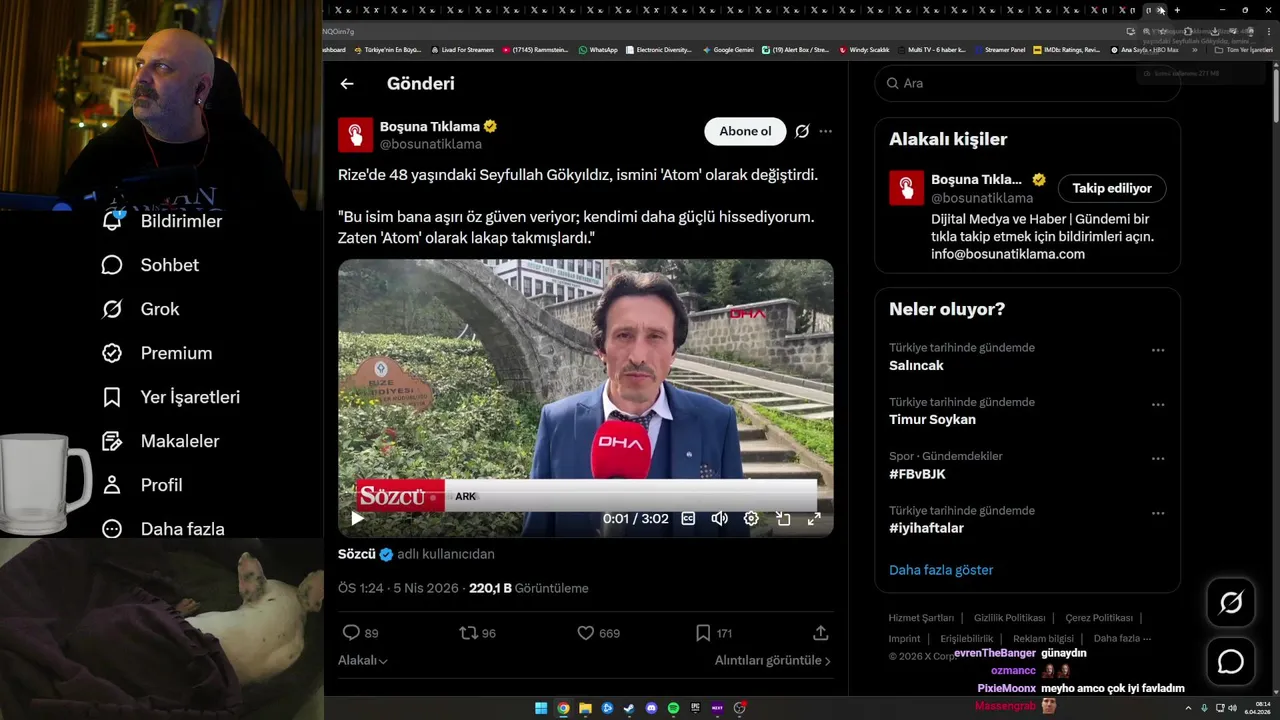
Task: Expand footer Daha fazla options
Action: pyautogui.click(x=1122, y=638)
